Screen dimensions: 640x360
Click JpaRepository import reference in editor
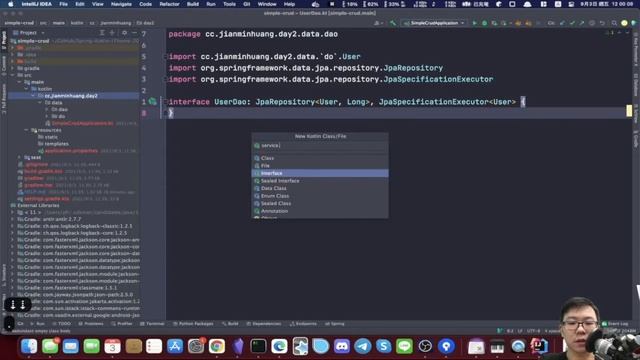click(x=413, y=68)
